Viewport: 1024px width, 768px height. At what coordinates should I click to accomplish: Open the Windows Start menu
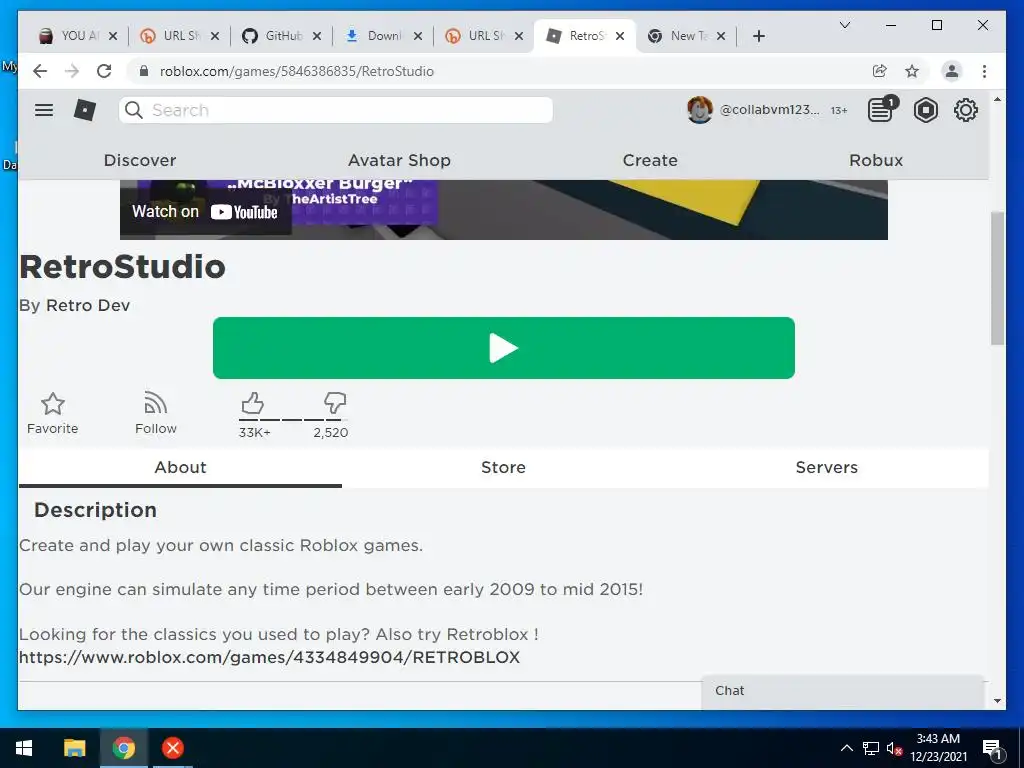click(24, 748)
